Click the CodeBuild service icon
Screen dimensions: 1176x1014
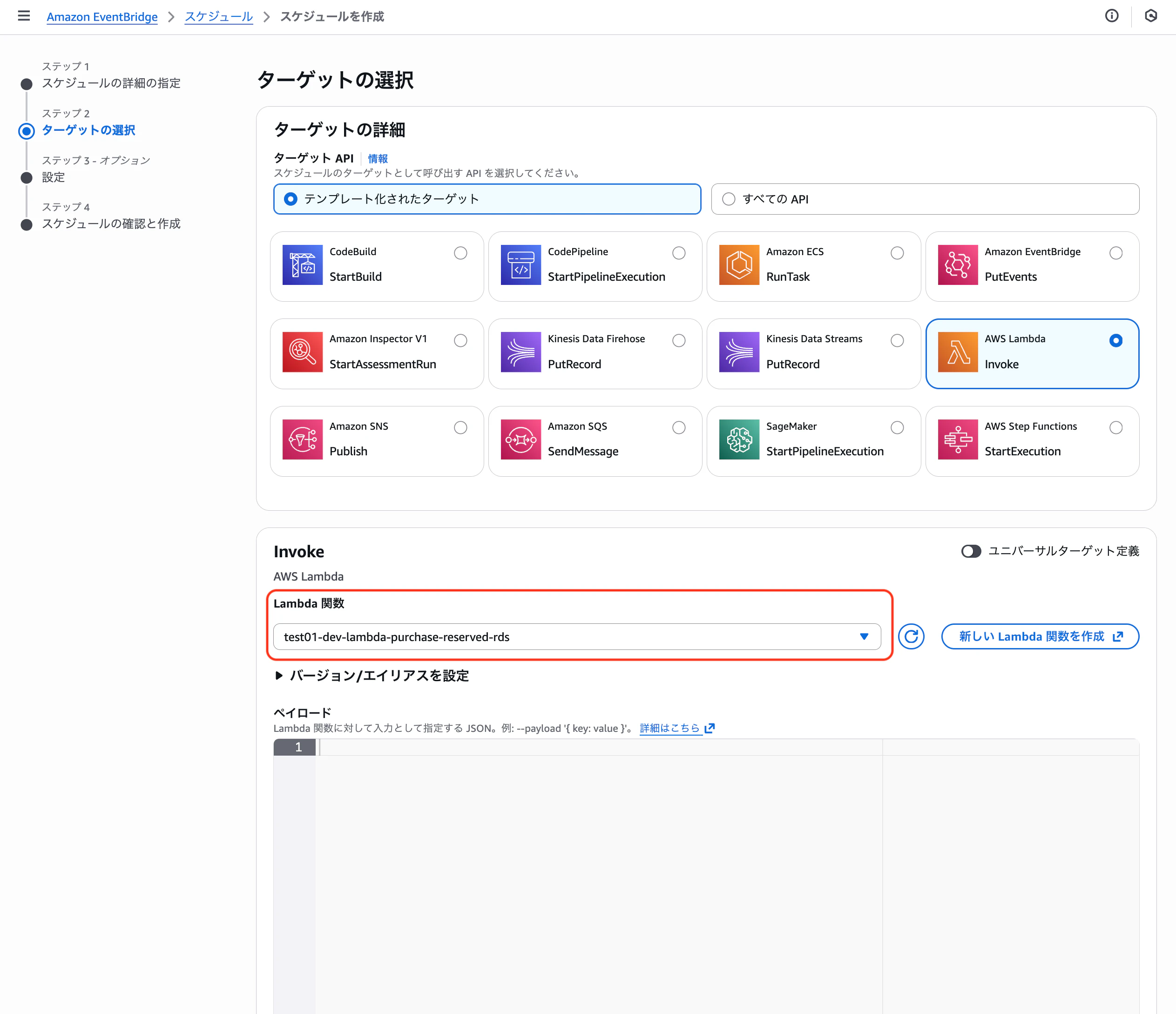click(303, 265)
